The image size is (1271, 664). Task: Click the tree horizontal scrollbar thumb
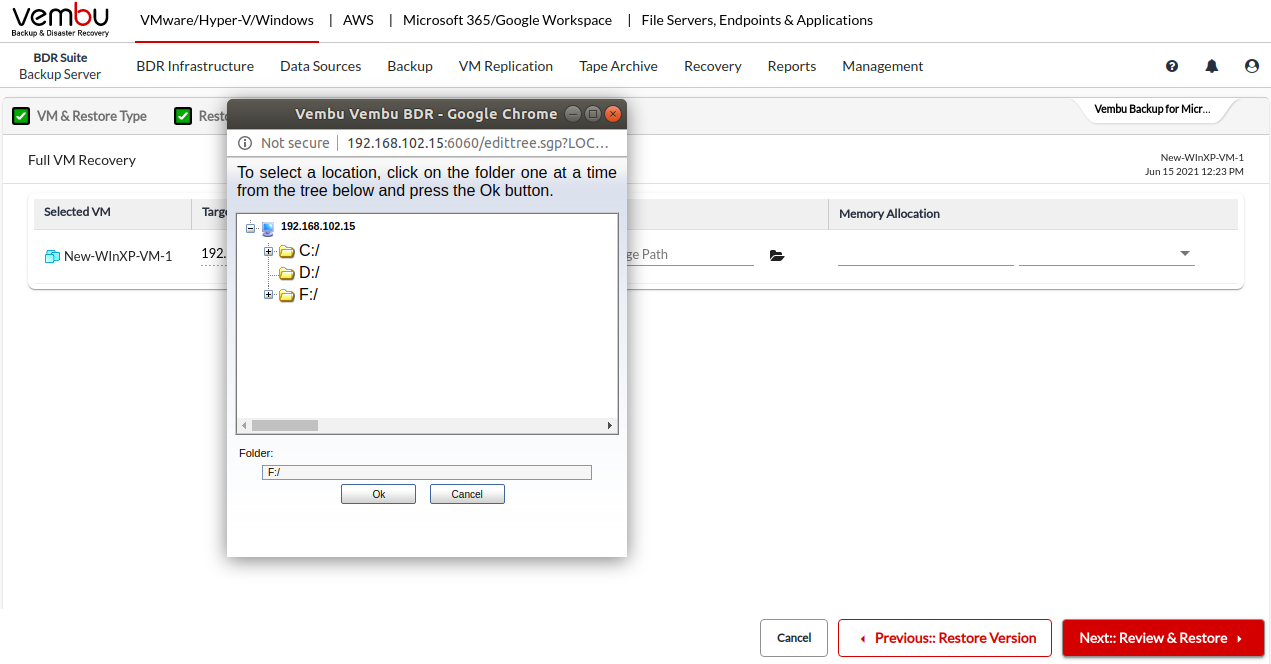pyautogui.click(x=285, y=425)
